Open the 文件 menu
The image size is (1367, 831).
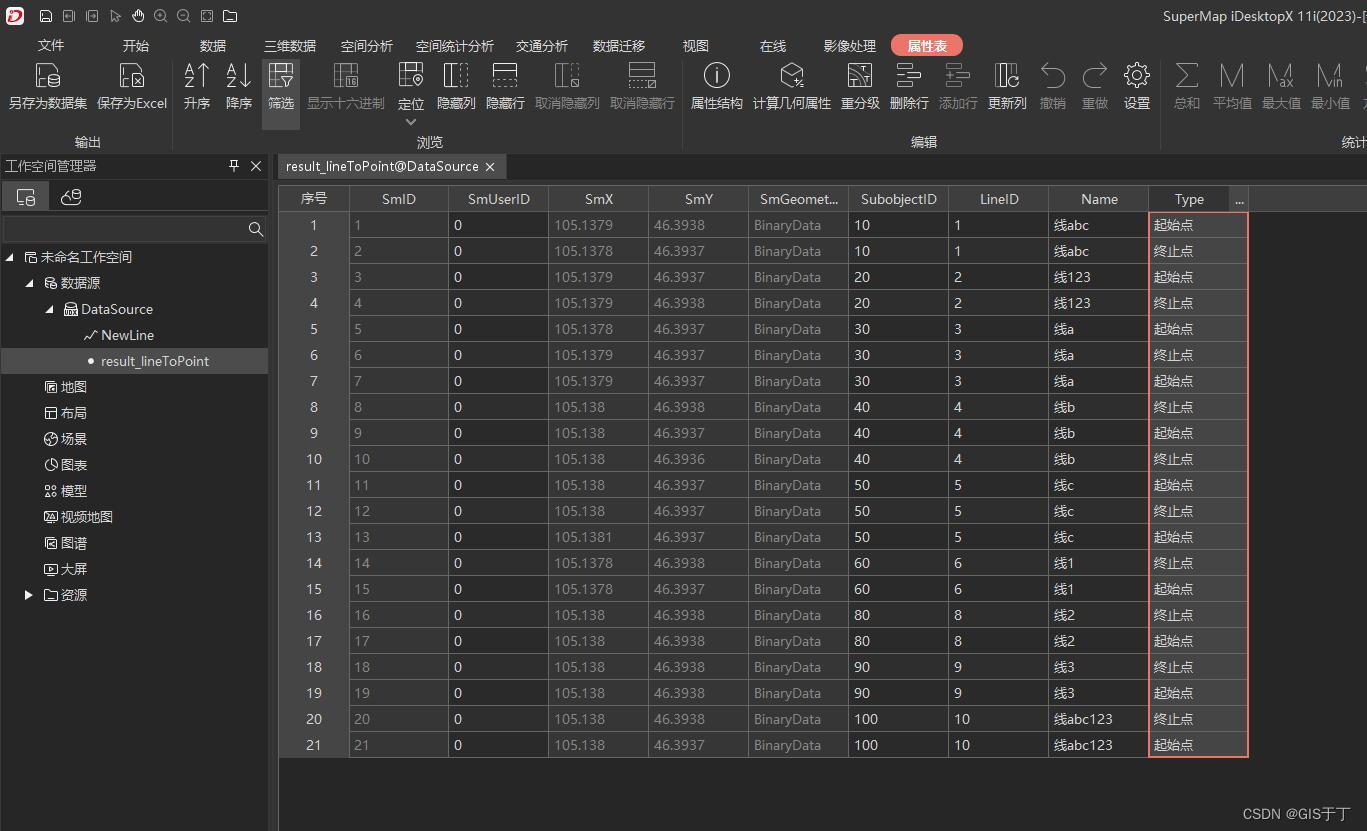click(x=51, y=46)
